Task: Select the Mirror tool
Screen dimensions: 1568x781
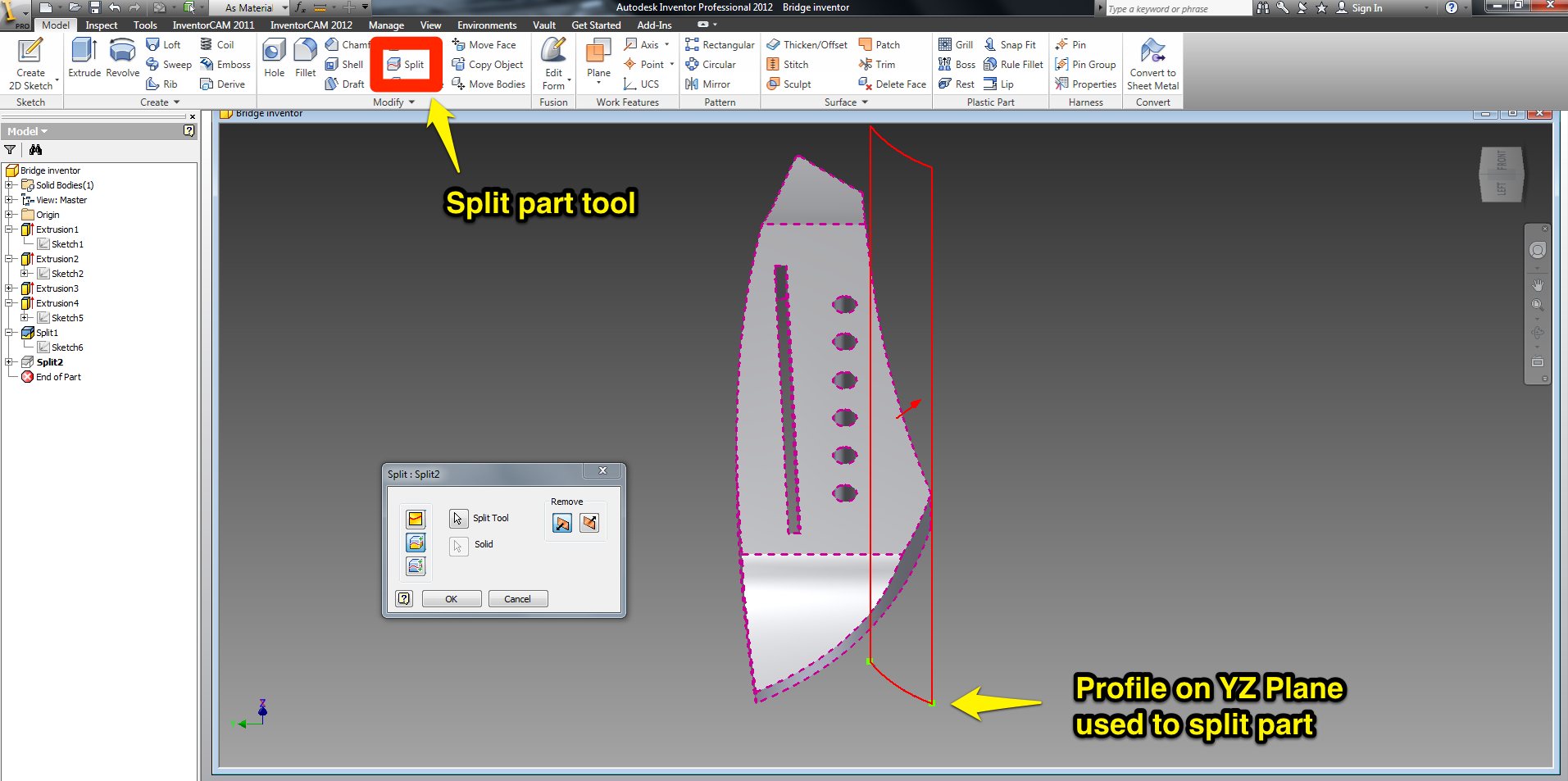Action: (x=707, y=84)
